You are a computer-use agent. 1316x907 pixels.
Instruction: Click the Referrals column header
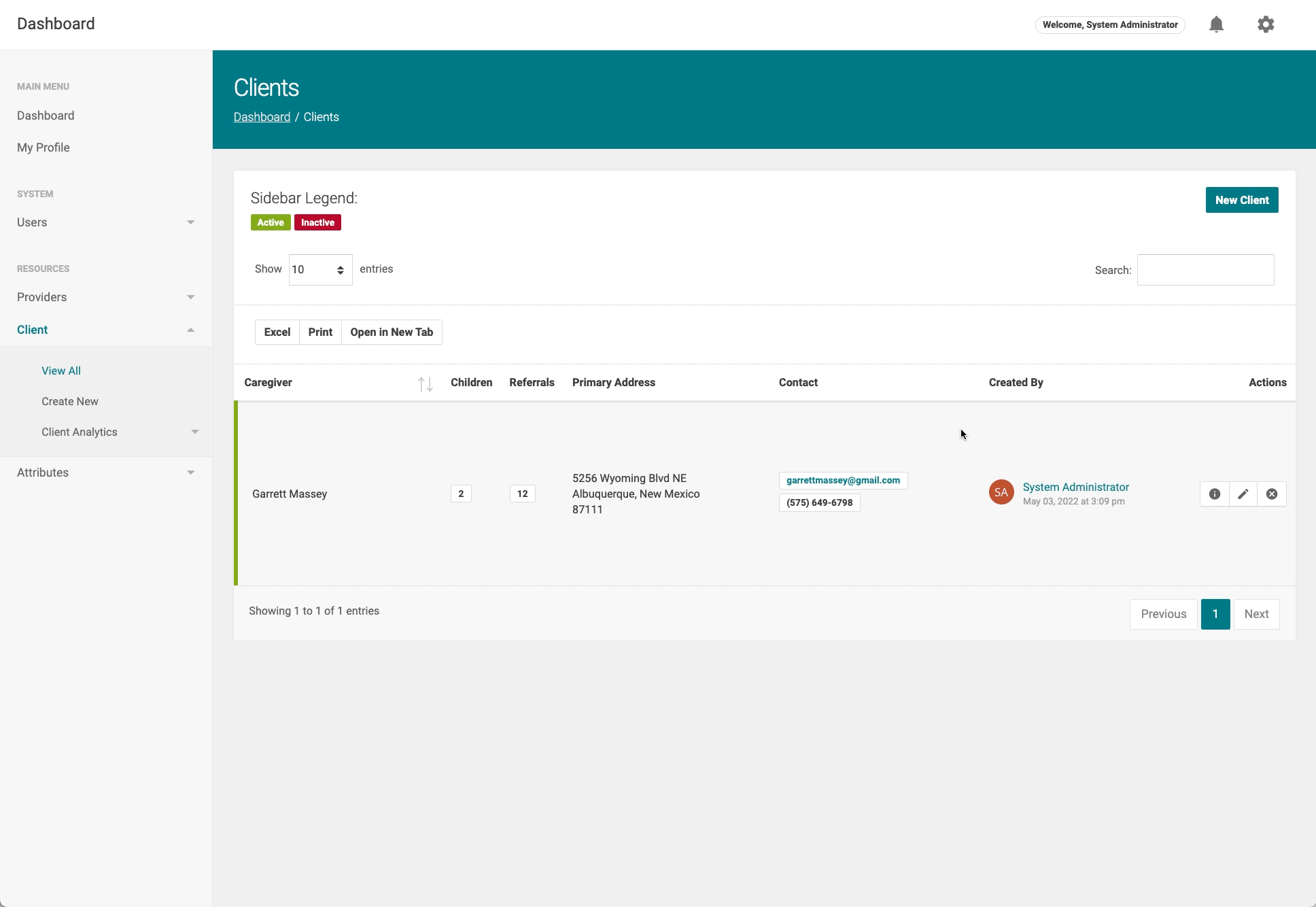coord(532,382)
